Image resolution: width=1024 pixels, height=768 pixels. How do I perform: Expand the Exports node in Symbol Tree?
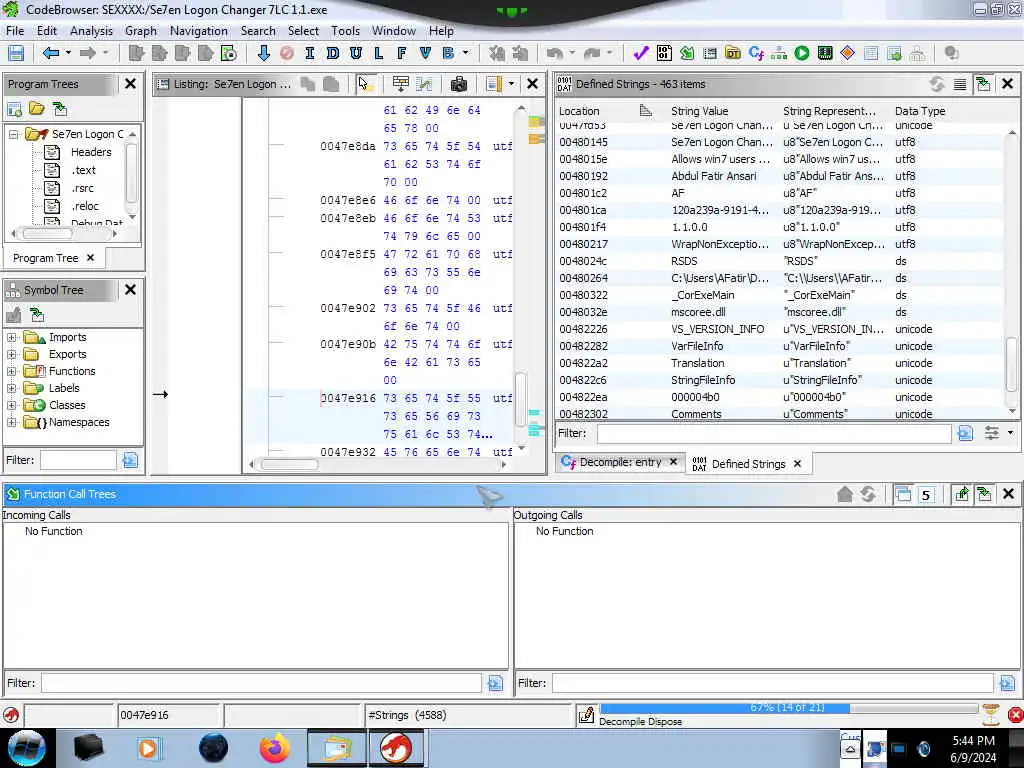click(x=12, y=355)
